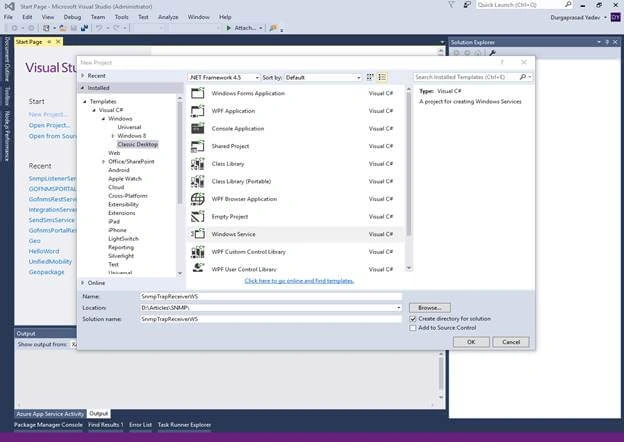This screenshot has width=624, height=442.
Task: Click the Output panel vertical scrollbar
Action: click(441, 375)
